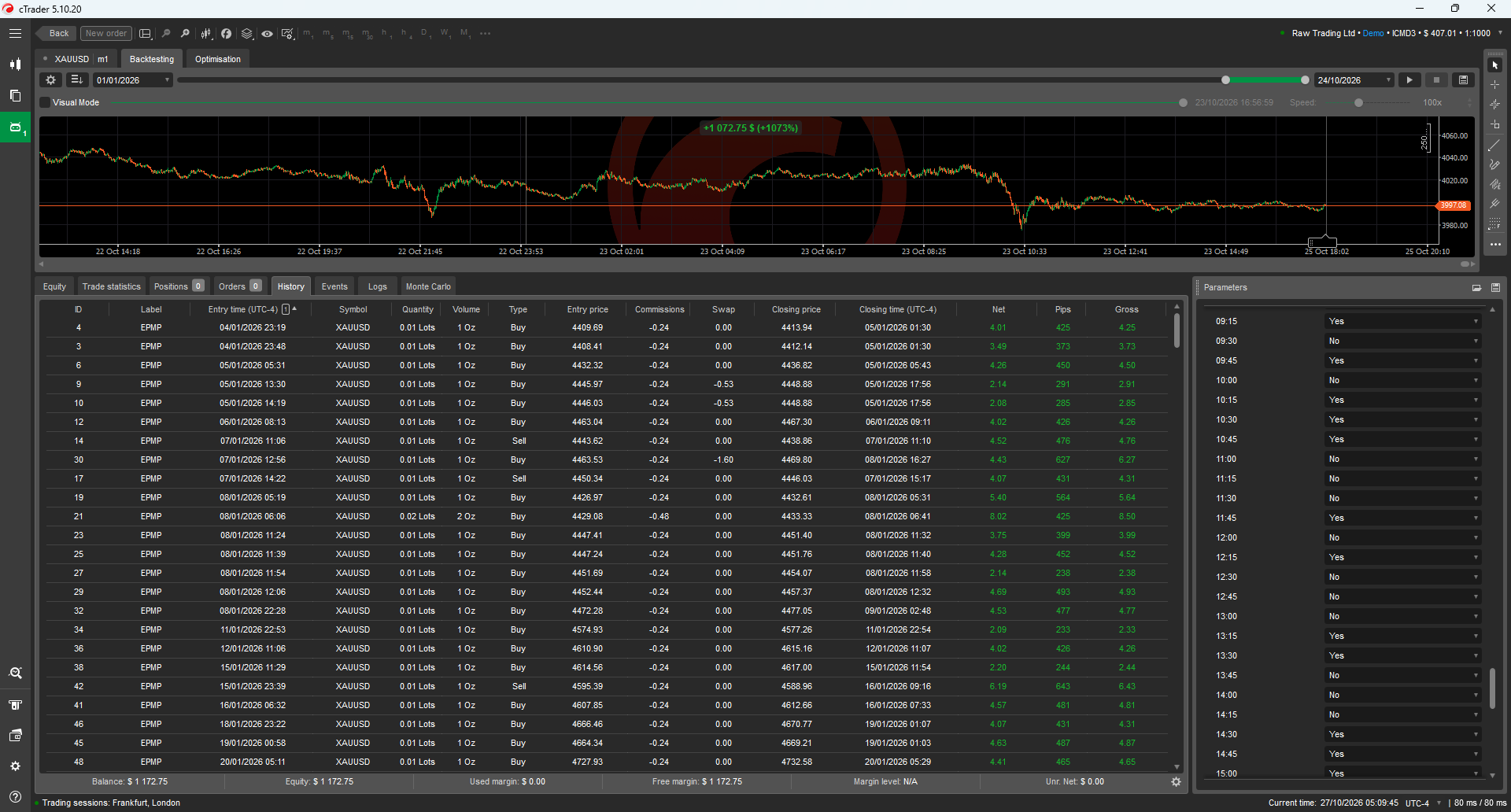Open the Copy section in left sidebar
The height and width of the screenshot is (812, 1511).
tap(15, 96)
